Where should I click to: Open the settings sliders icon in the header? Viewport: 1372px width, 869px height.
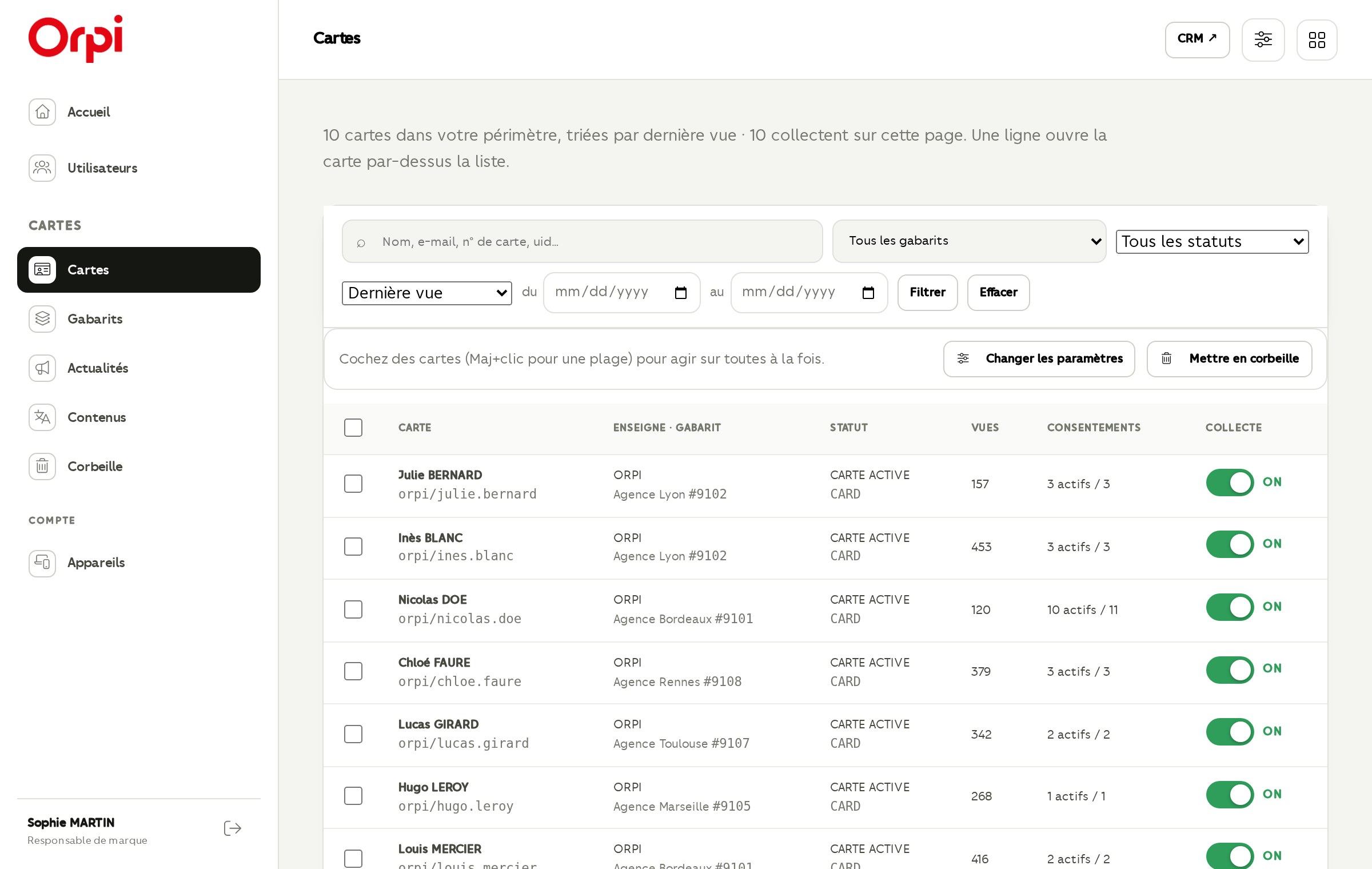point(1263,39)
